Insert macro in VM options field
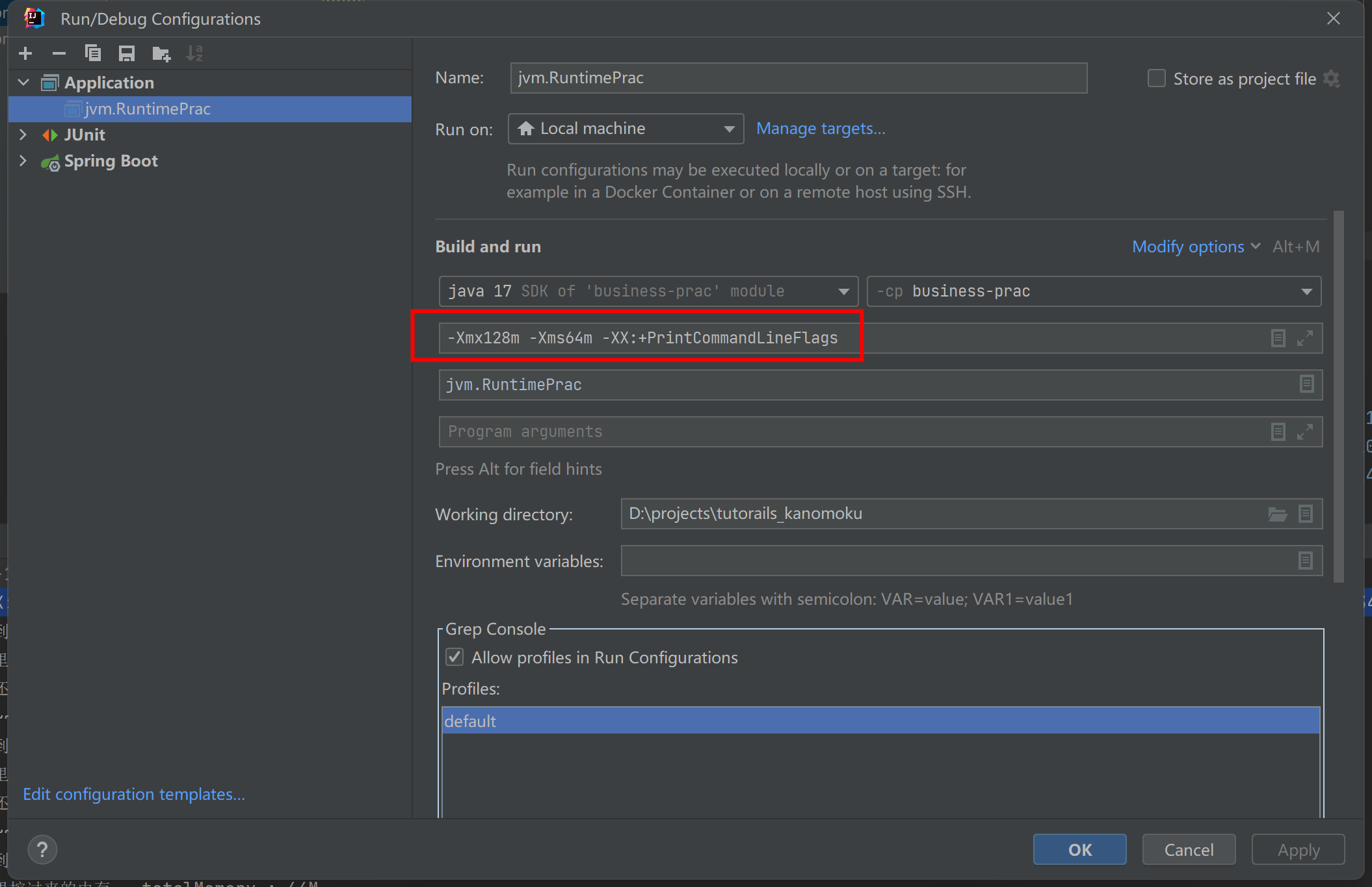1372x887 pixels. [x=1278, y=338]
